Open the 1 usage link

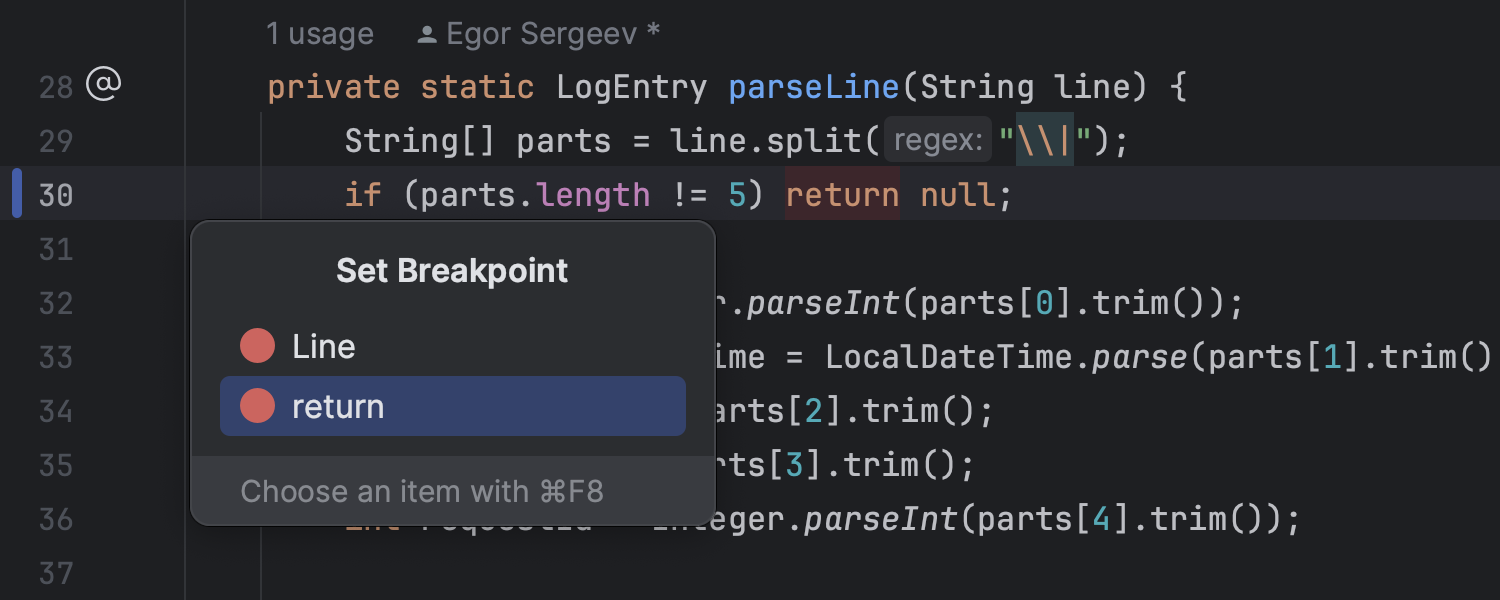click(x=319, y=35)
